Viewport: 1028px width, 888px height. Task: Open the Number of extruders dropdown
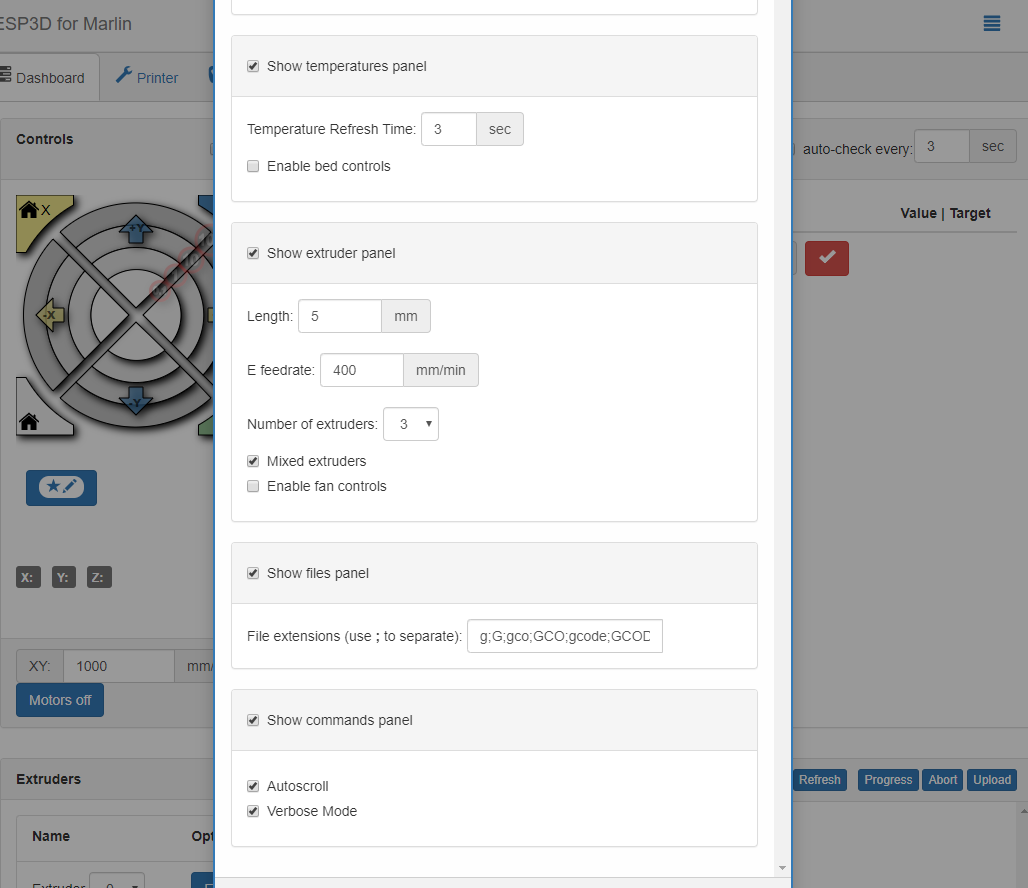tap(410, 424)
